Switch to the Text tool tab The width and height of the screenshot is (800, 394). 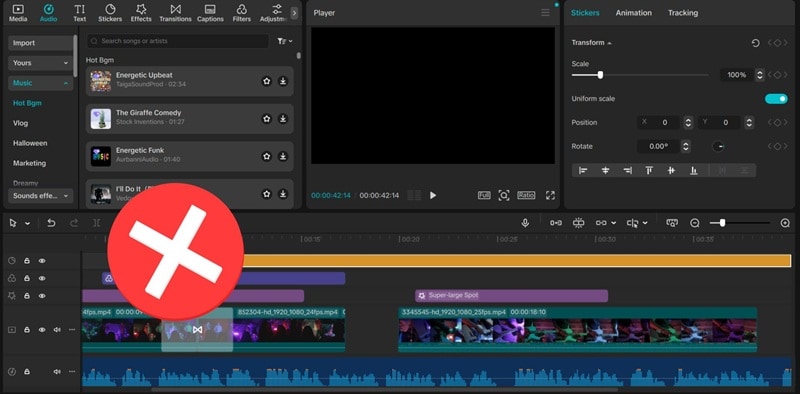click(80, 13)
